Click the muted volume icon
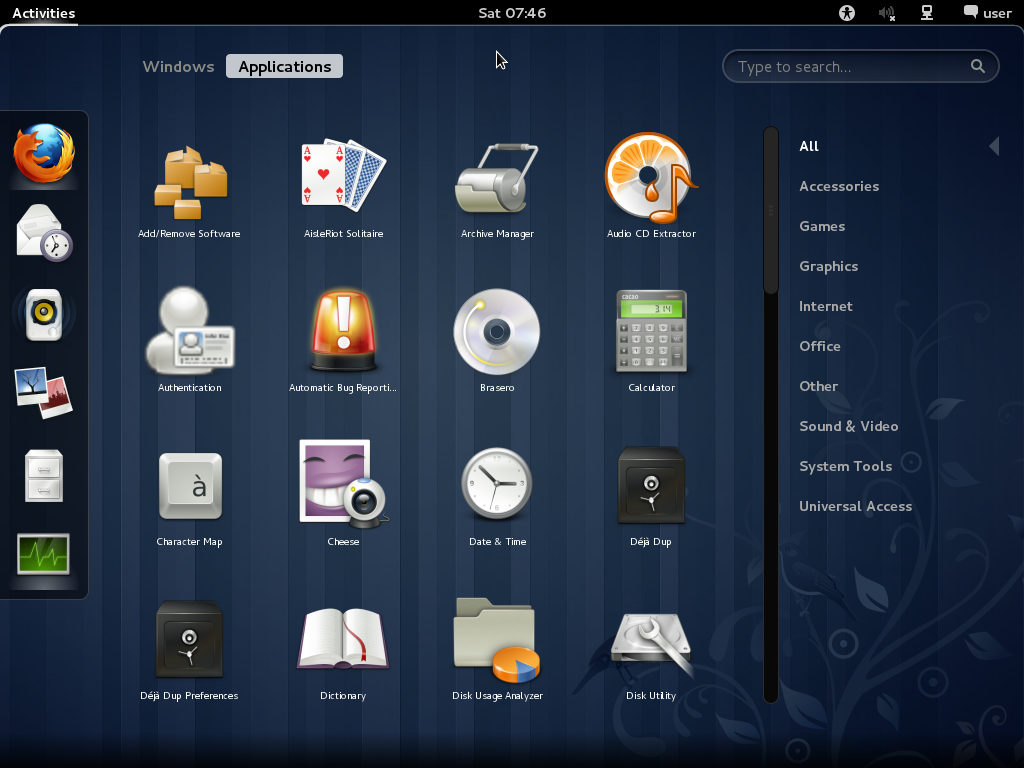 886,13
